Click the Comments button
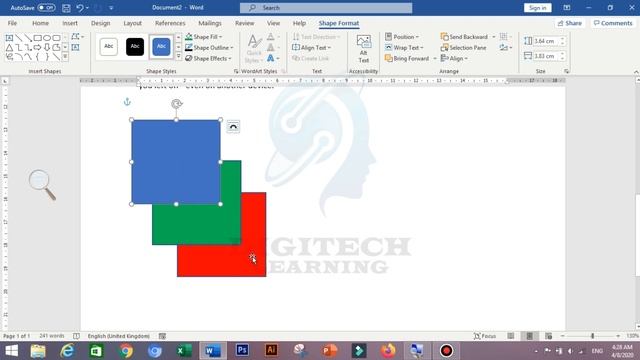Viewport: 640px width, 360px height. [x=613, y=23]
